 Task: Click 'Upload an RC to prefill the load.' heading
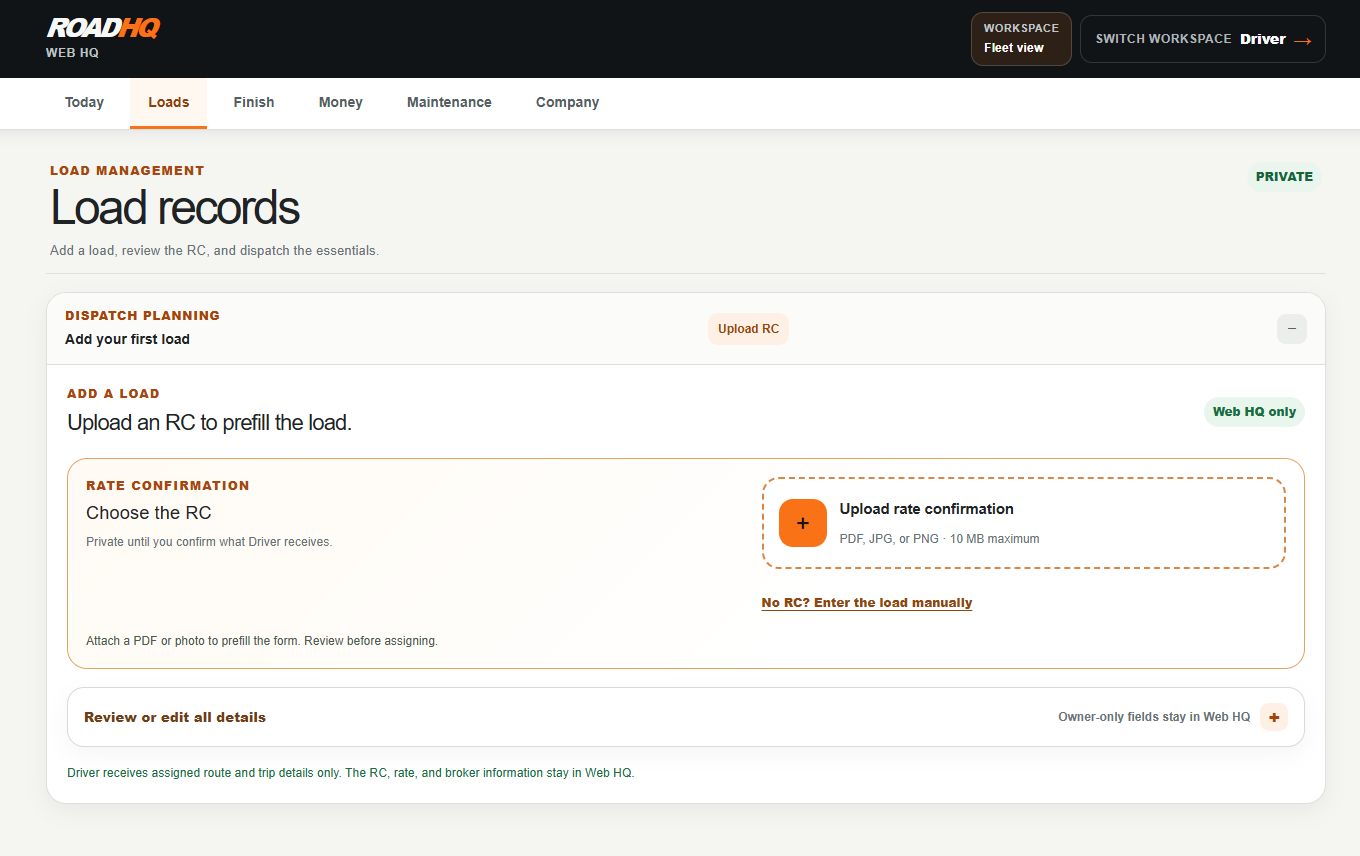[209, 423]
